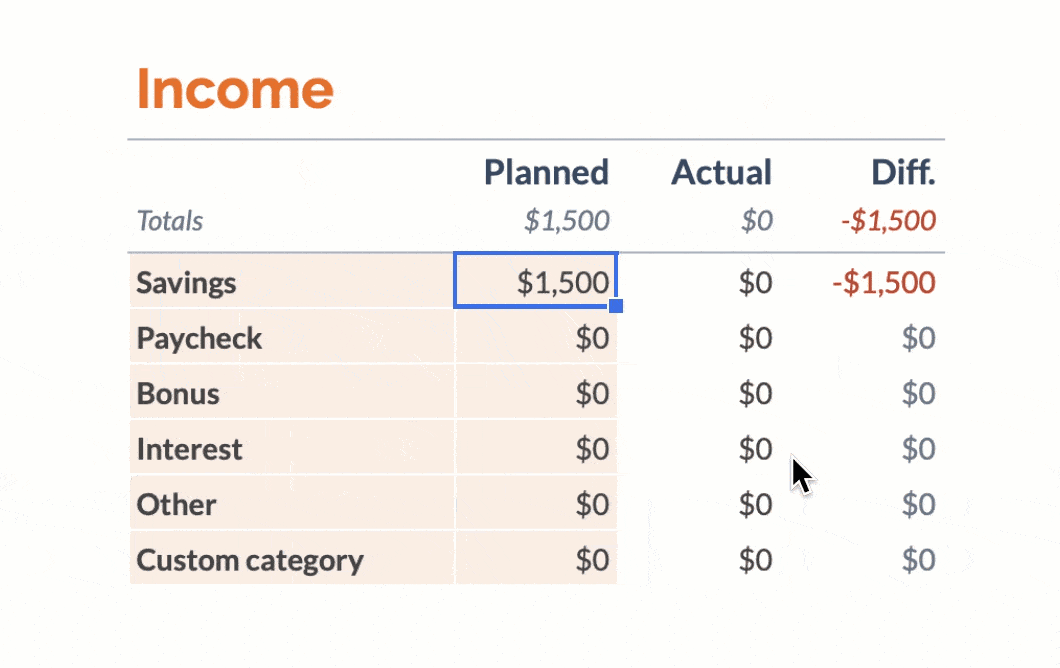Click the Diff. column header
The height and width of the screenshot is (668, 1060).
point(903,172)
